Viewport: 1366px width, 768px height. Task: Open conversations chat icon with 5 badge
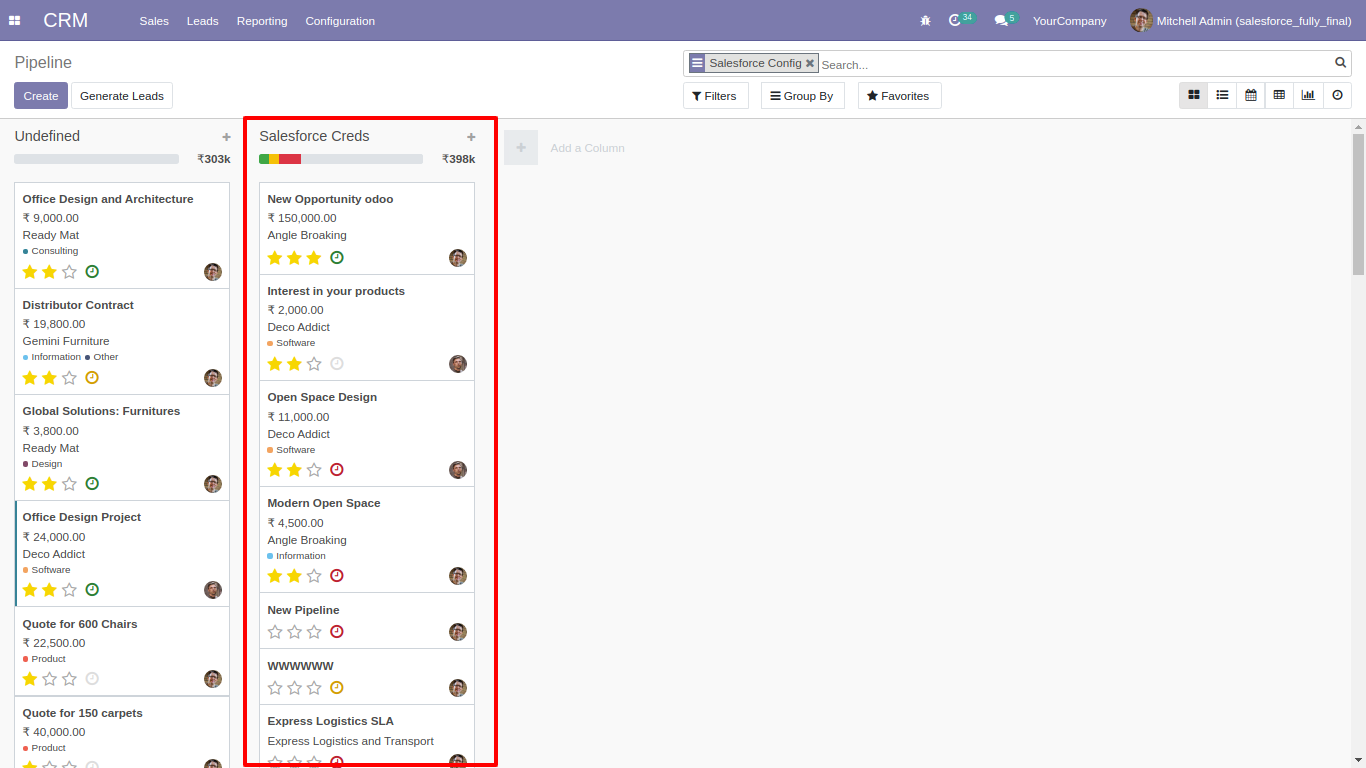click(1006, 20)
